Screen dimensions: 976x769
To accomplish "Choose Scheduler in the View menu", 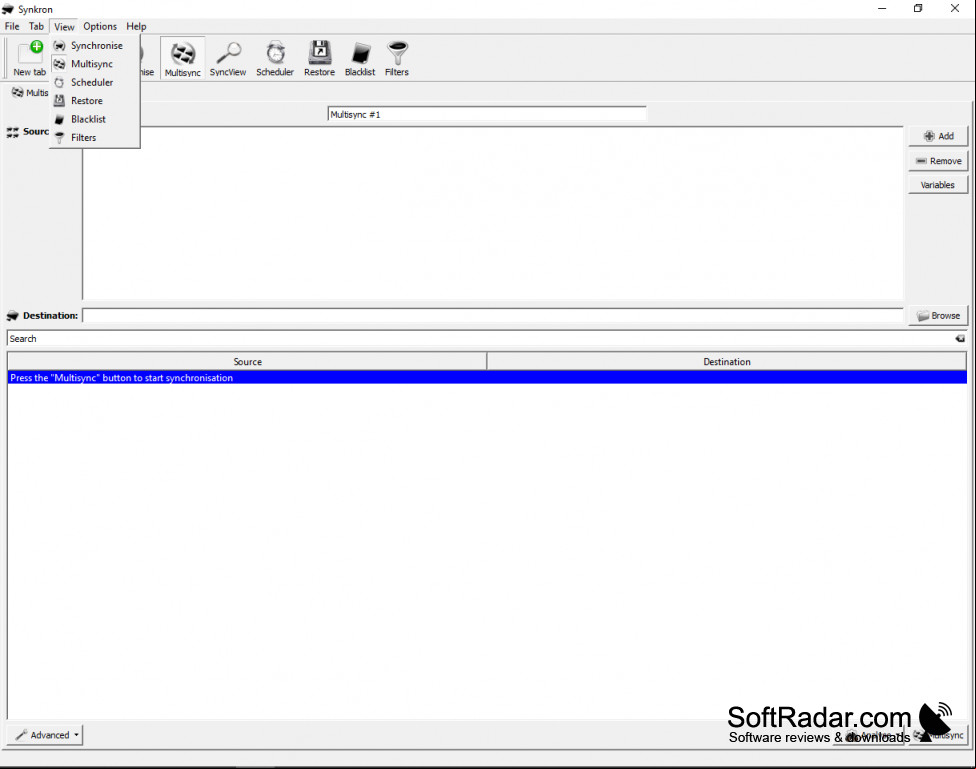I will point(95,82).
